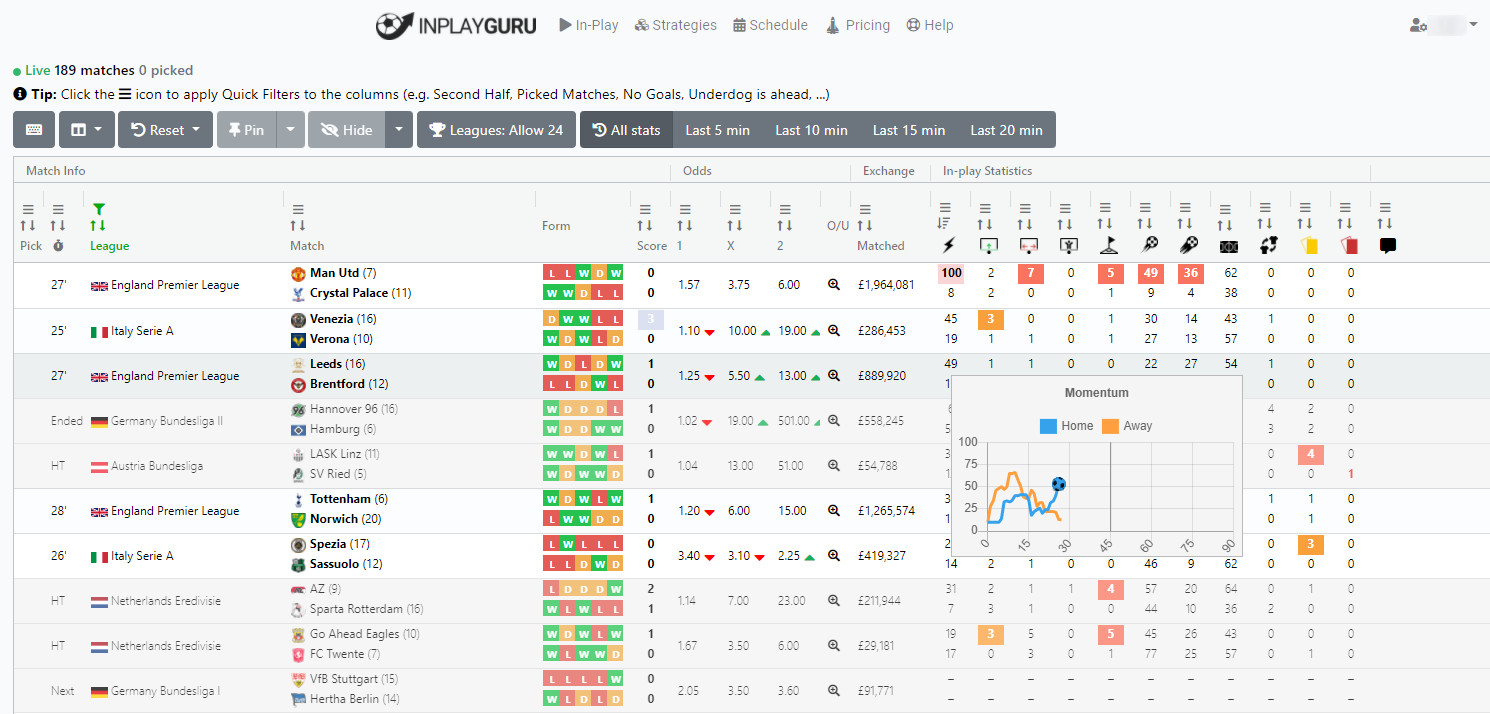The width and height of the screenshot is (1490, 714).
Task: Click the yellow card column icon
Action: 1308,245
